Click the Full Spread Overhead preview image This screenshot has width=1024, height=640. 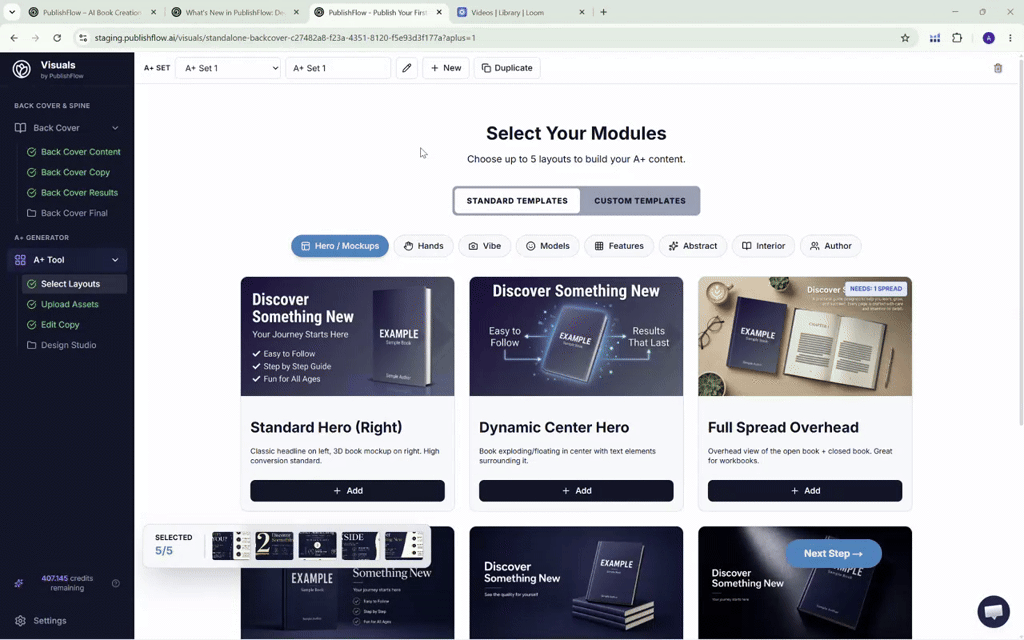[x=805, y=336]
